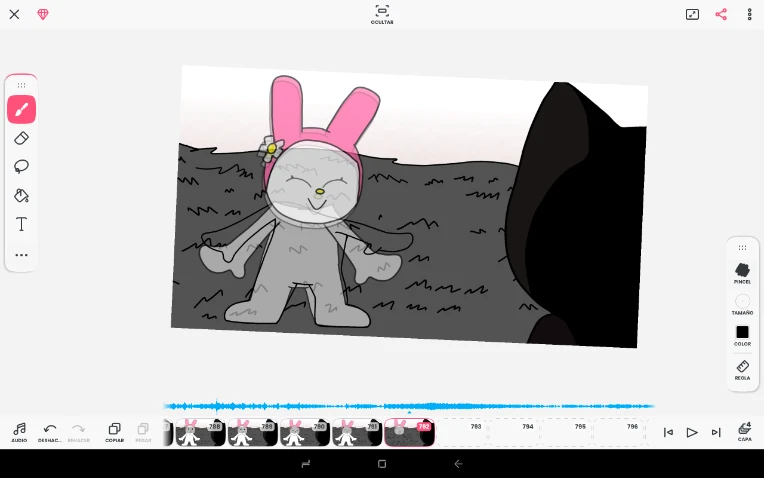Click Pegar to paste the frame
Viewport: 764px width, 478px height.
coord(143,432)
